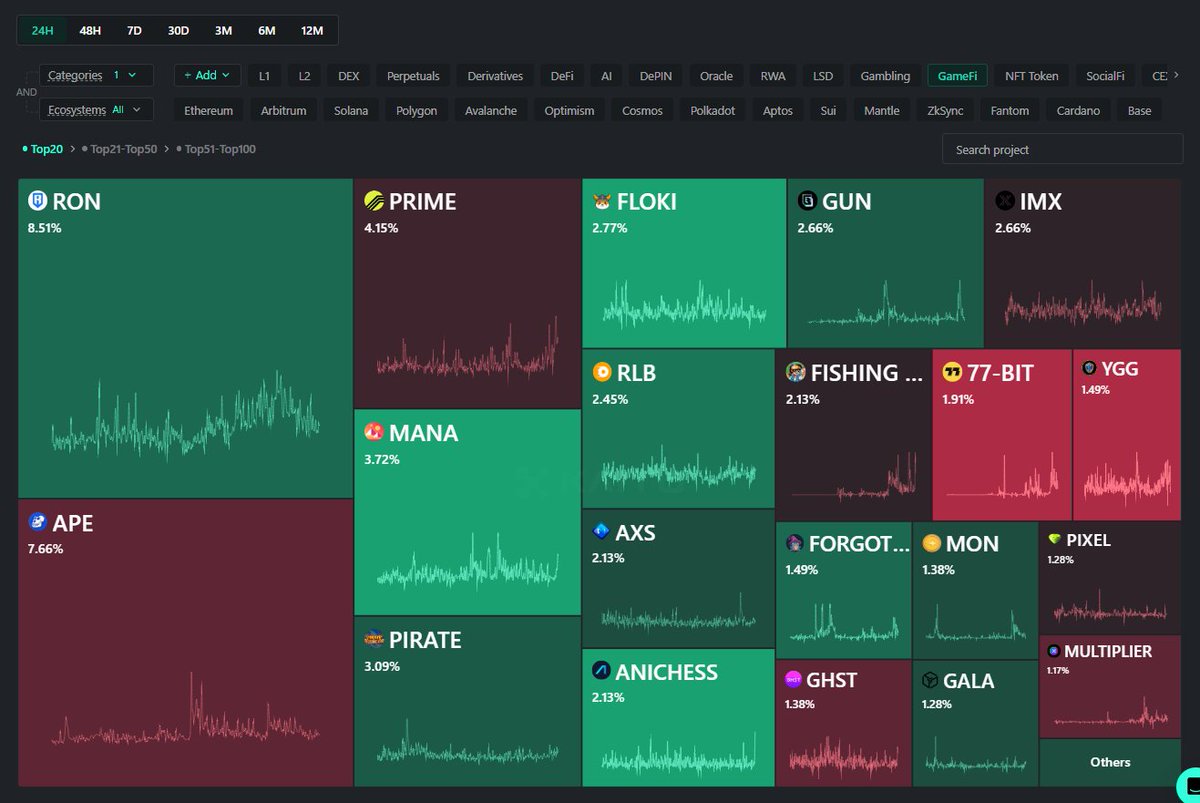Viewport: 1200px width, 803px height.
Task: Switch to the 3M time range
Action: (x=223, y=30)
